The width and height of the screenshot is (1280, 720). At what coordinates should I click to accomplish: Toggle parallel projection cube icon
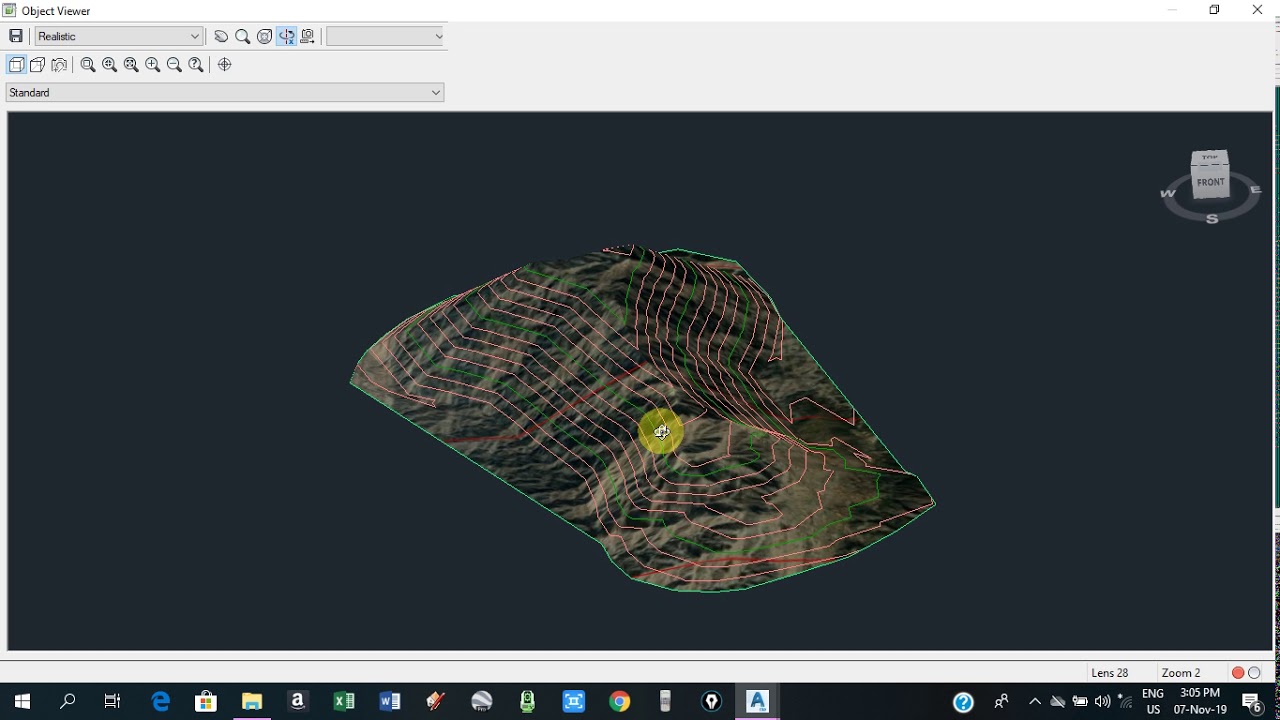pos(16,65)
